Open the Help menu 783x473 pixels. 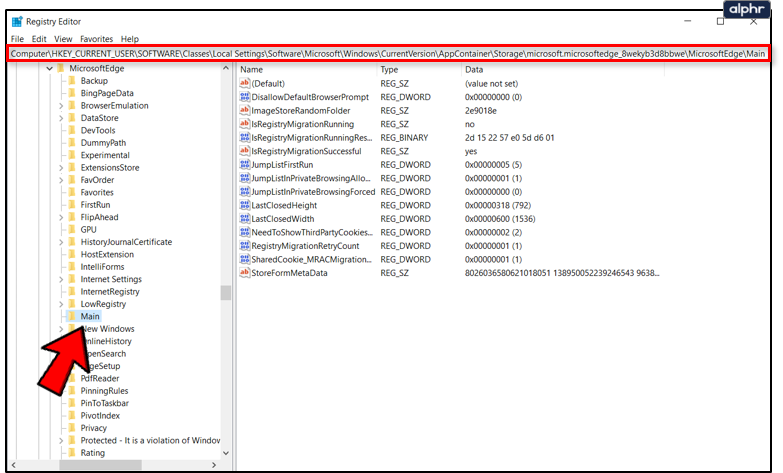point(129,38)
